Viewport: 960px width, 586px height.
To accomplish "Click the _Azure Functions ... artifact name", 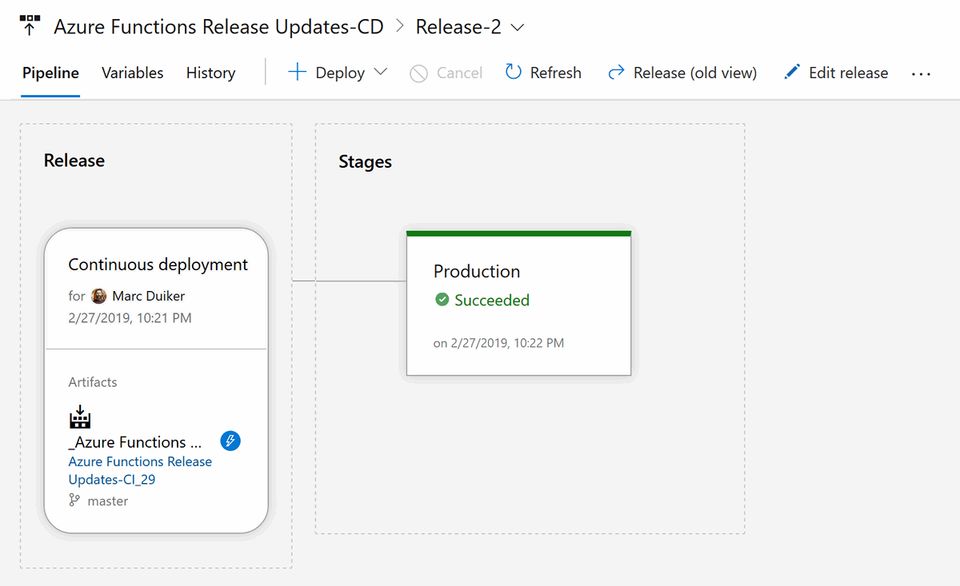I will pos(135,442).
